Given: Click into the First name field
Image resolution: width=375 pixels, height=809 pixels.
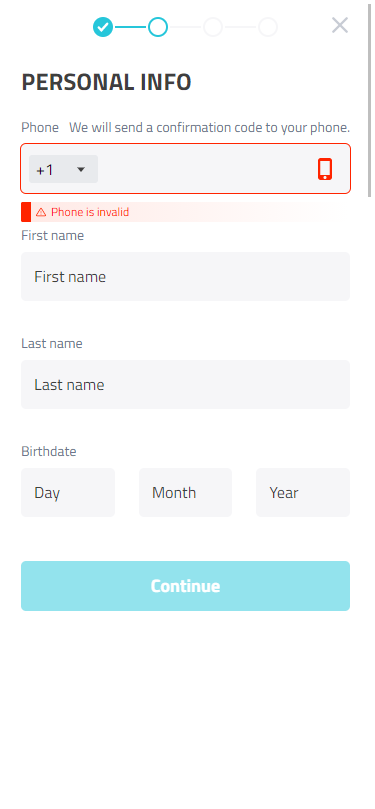Looking at the screenshot, I should point(185,277).
